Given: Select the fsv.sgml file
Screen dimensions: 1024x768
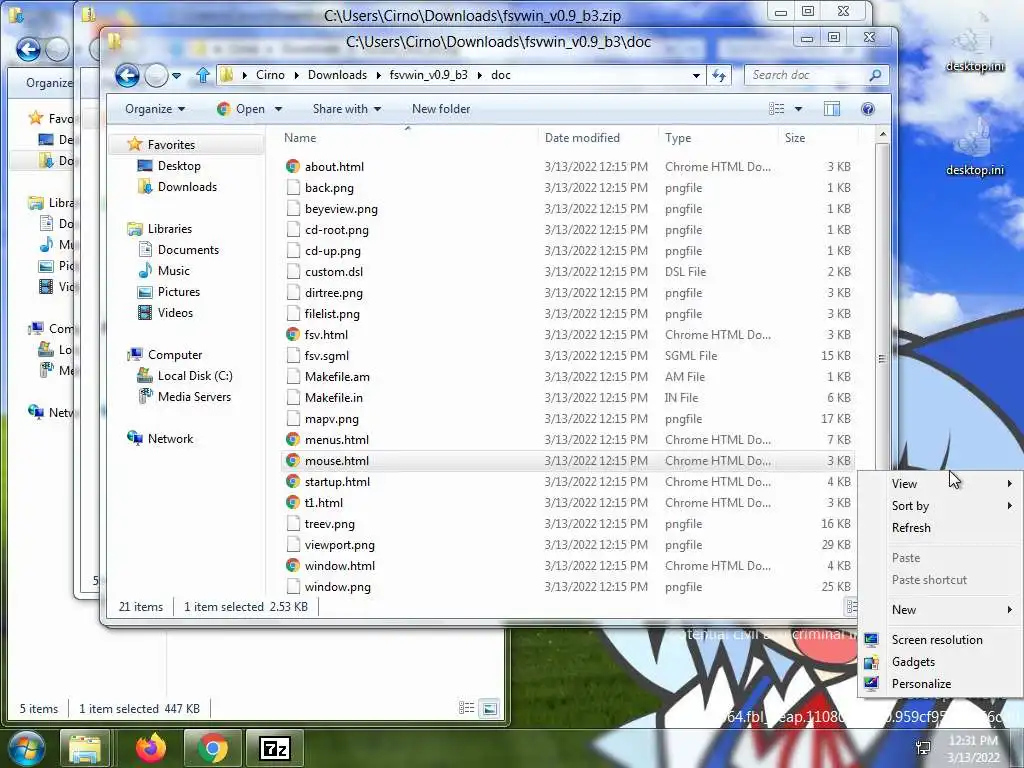Looking at the screenshot, I should (x=568, y=355).
